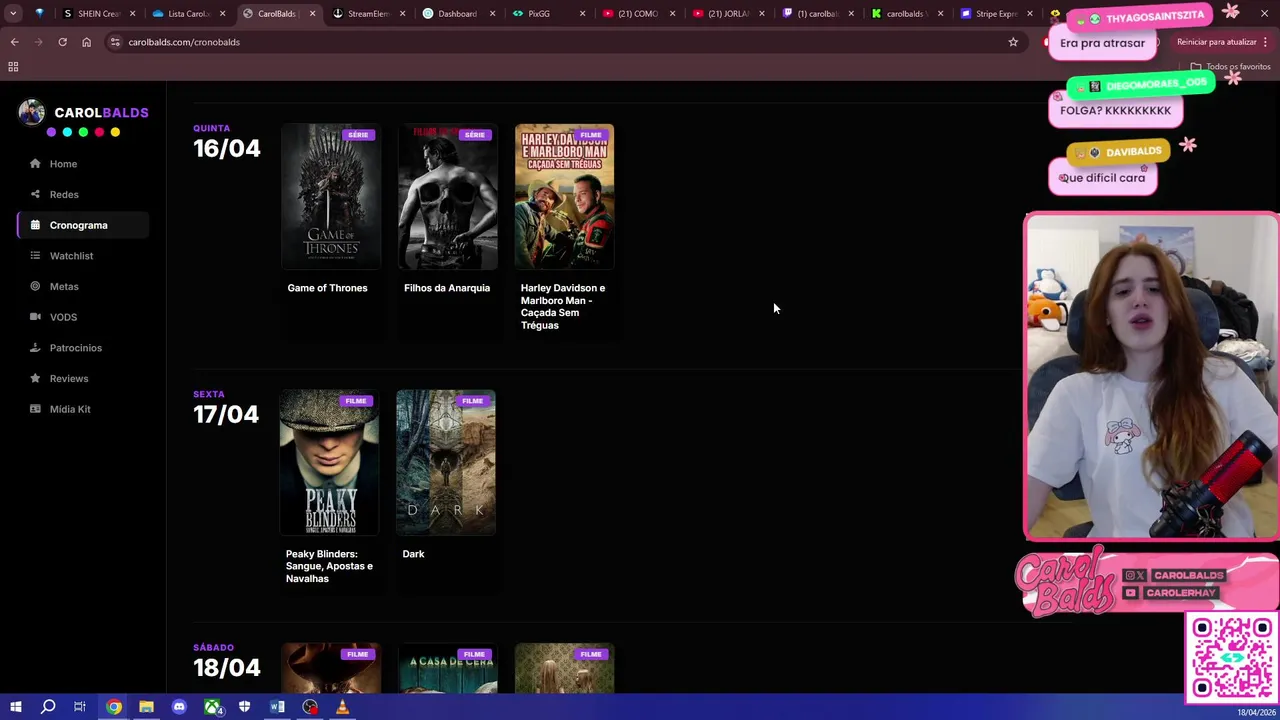
Task: Click the 16/04 date heading
Action: coord(227,148)
